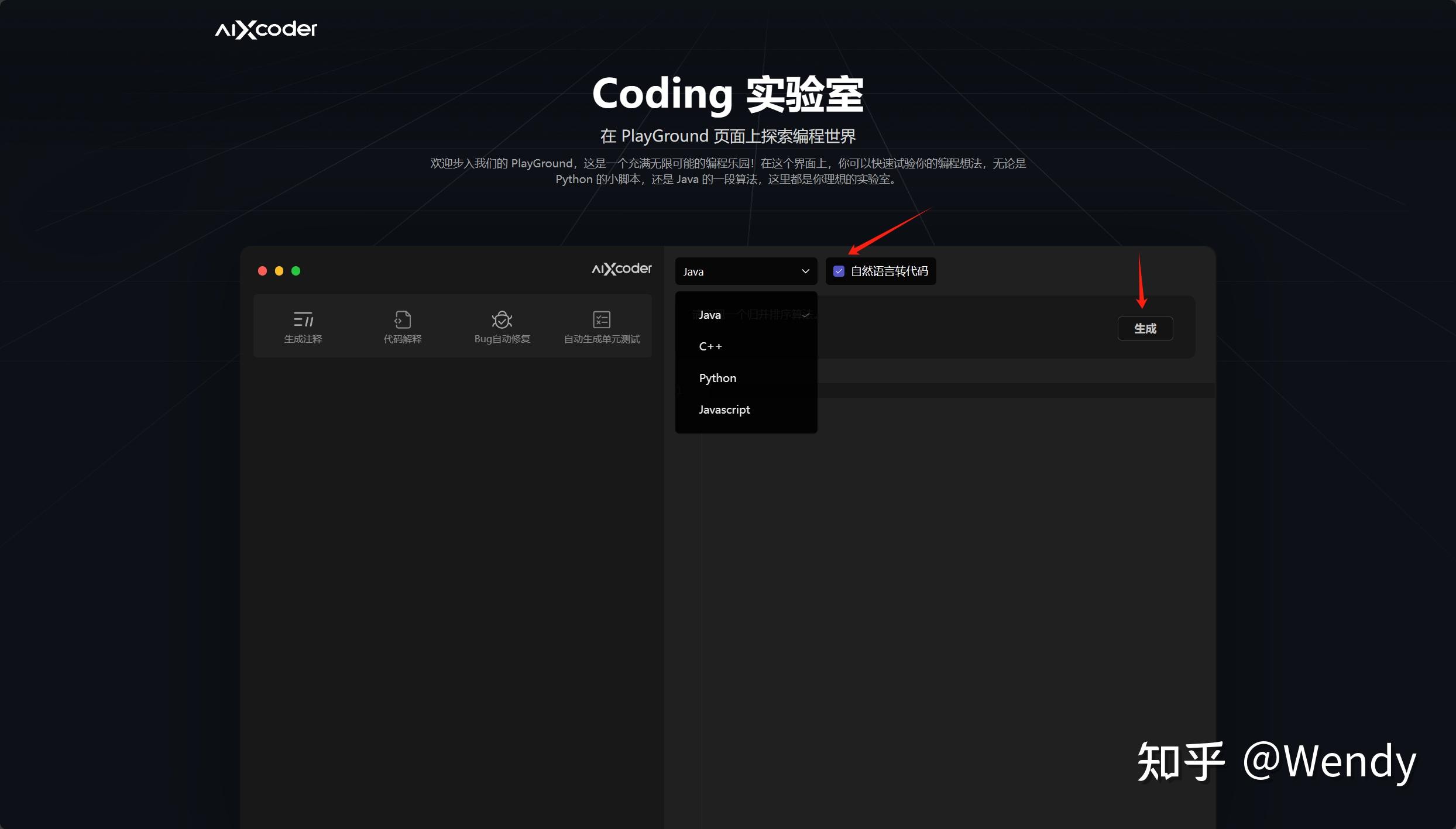Click the 生成 (generate) button
This screenshot has width=1456, height=829.
point(1145,328)
